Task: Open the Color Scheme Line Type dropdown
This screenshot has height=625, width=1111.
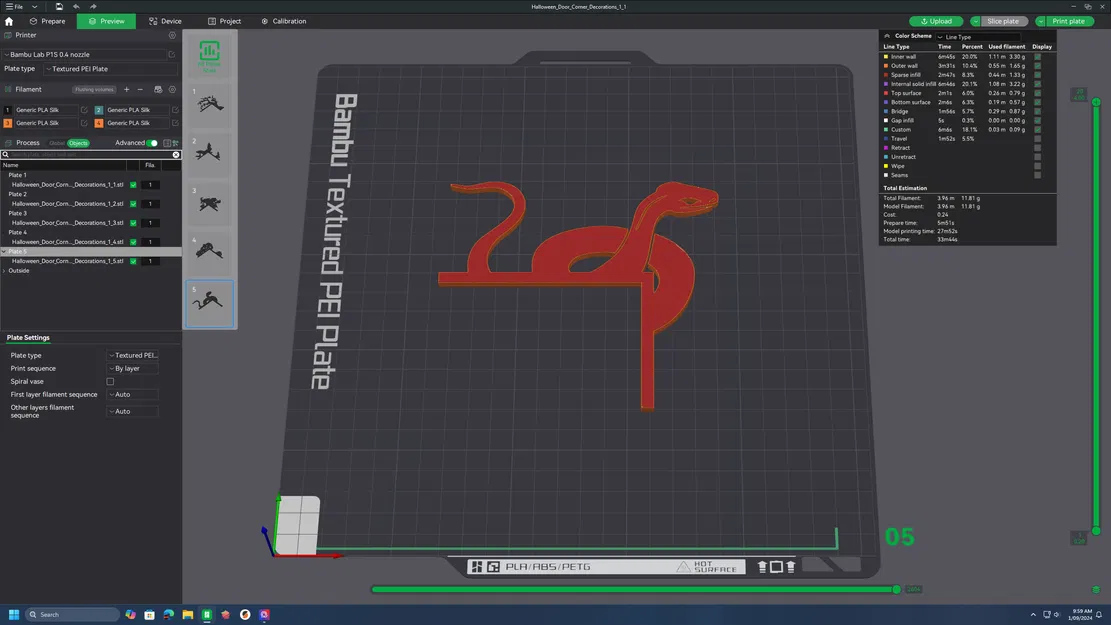Action: [x=978, y=37]
